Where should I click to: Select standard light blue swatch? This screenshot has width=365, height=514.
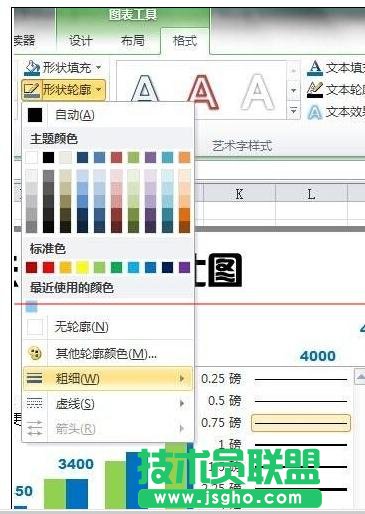coord(133,267)
